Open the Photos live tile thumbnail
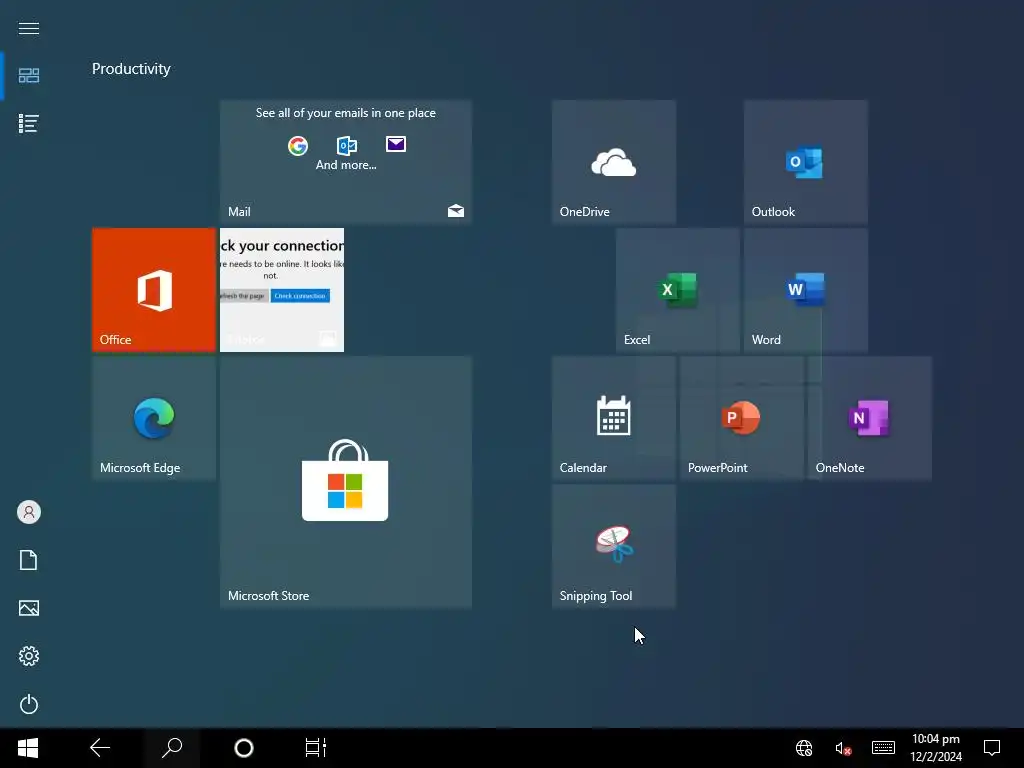This screenshot has height=768, width=1024. (x=281, y=289)
